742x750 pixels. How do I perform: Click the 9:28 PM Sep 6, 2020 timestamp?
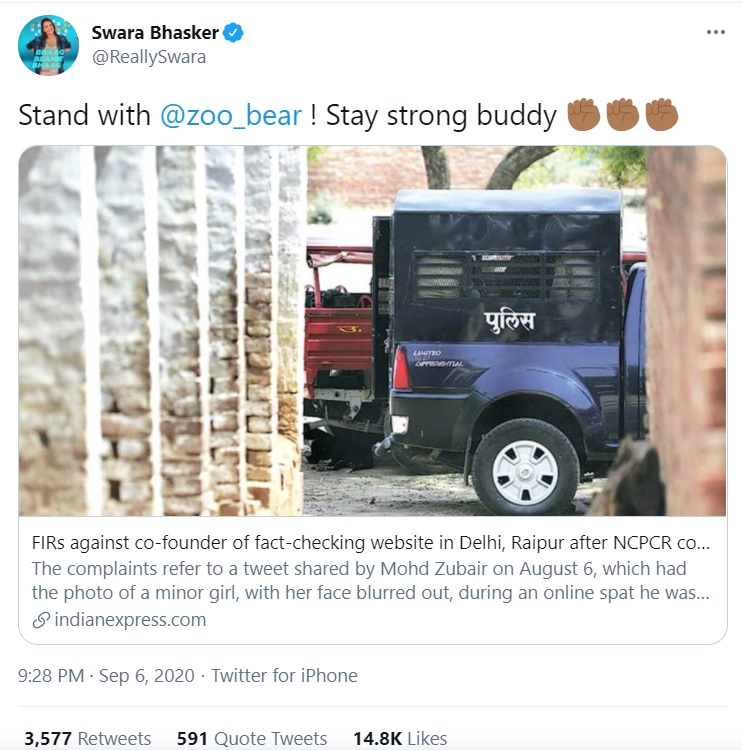[x=106, y=676]
